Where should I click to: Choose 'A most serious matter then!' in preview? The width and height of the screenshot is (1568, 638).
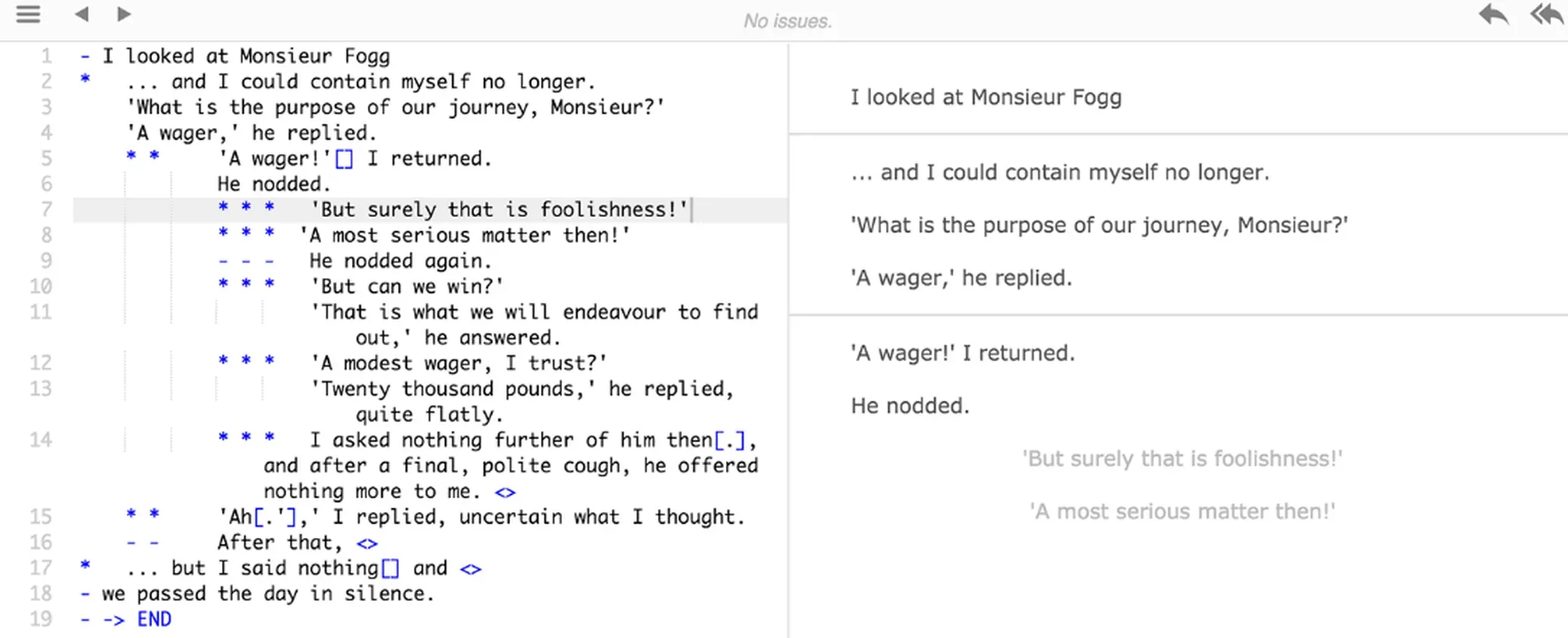point(1182,511)
